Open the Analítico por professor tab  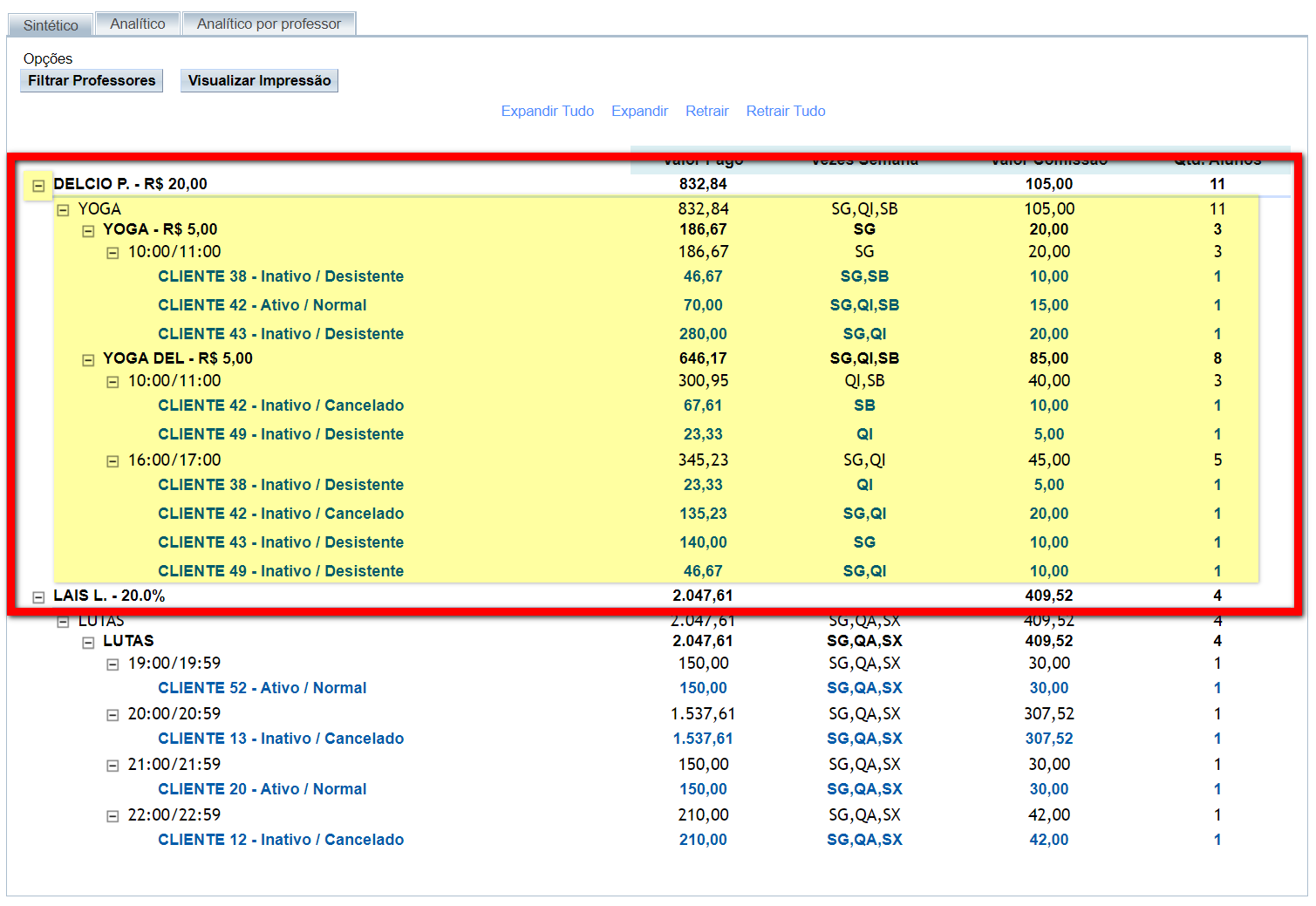269,24
